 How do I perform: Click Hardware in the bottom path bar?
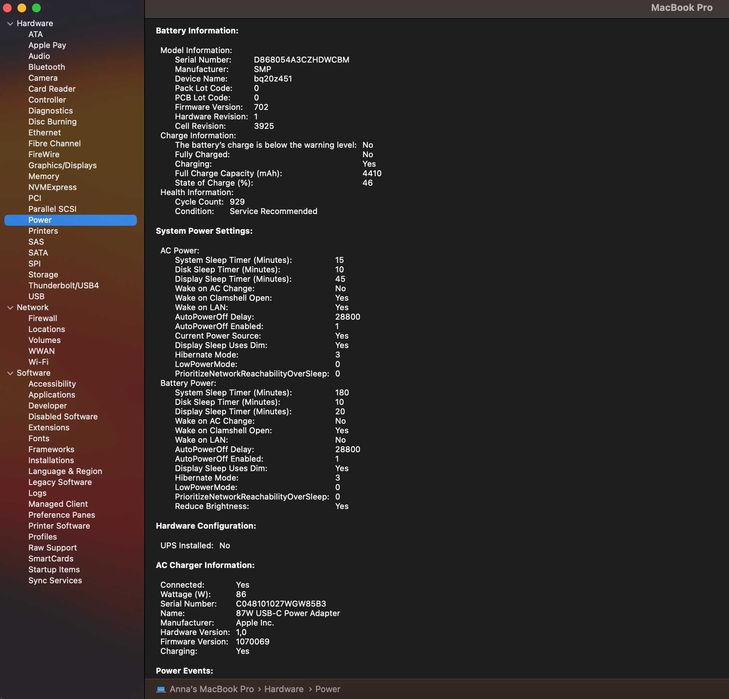[284, 689]
